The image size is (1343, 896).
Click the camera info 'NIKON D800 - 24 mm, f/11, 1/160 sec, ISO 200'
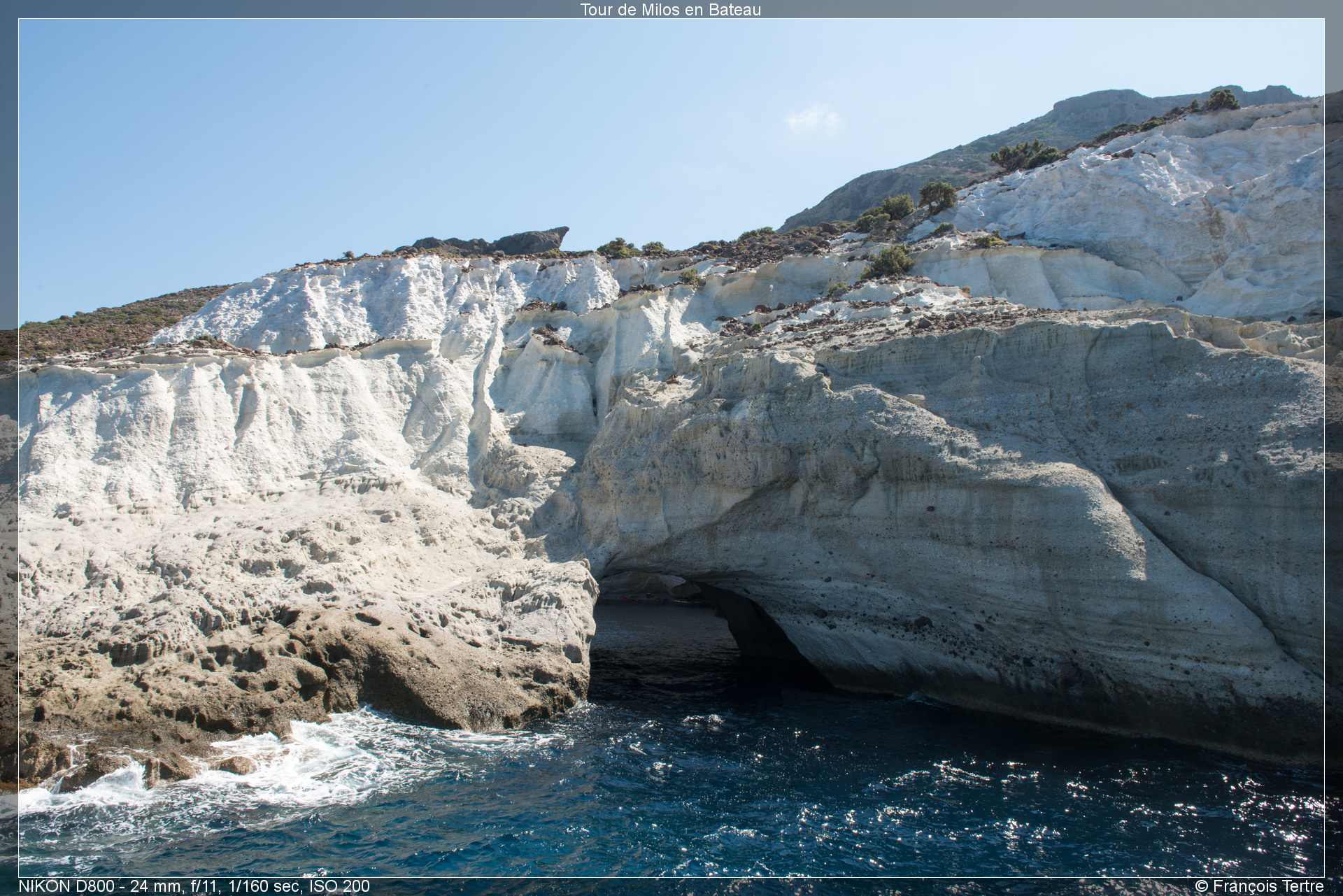tap(194, 886)
